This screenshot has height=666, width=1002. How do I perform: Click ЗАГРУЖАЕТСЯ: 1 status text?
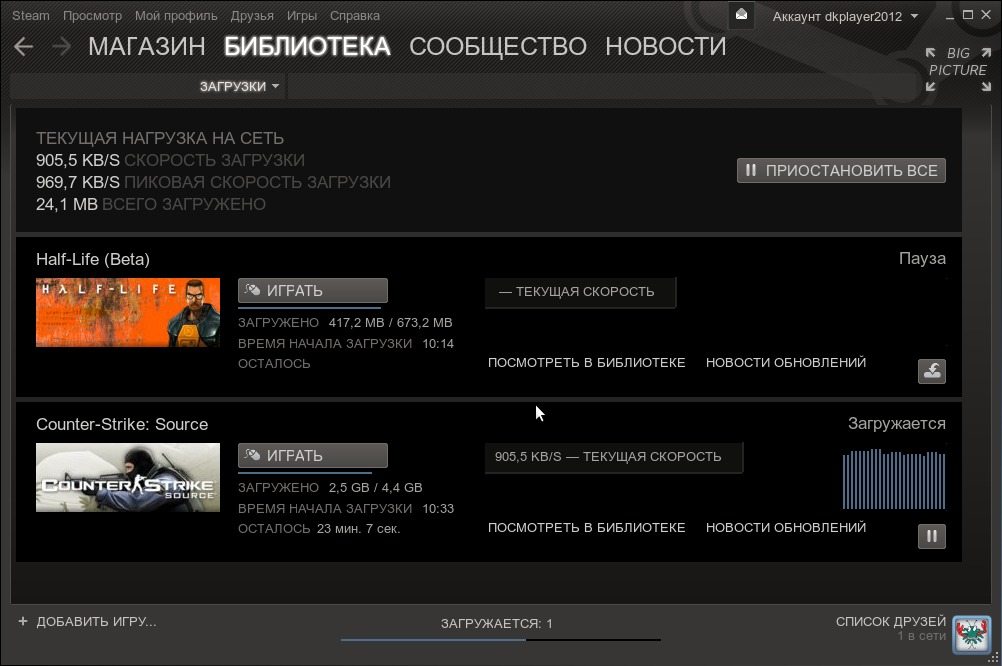coord(497,623)
